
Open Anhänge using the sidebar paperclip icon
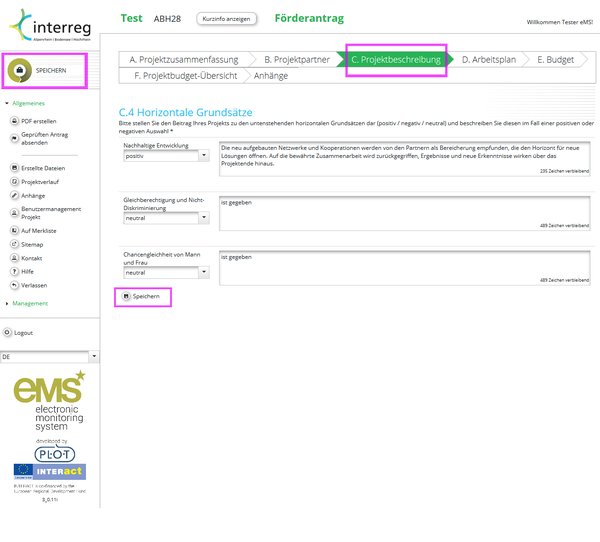(14, 196)
